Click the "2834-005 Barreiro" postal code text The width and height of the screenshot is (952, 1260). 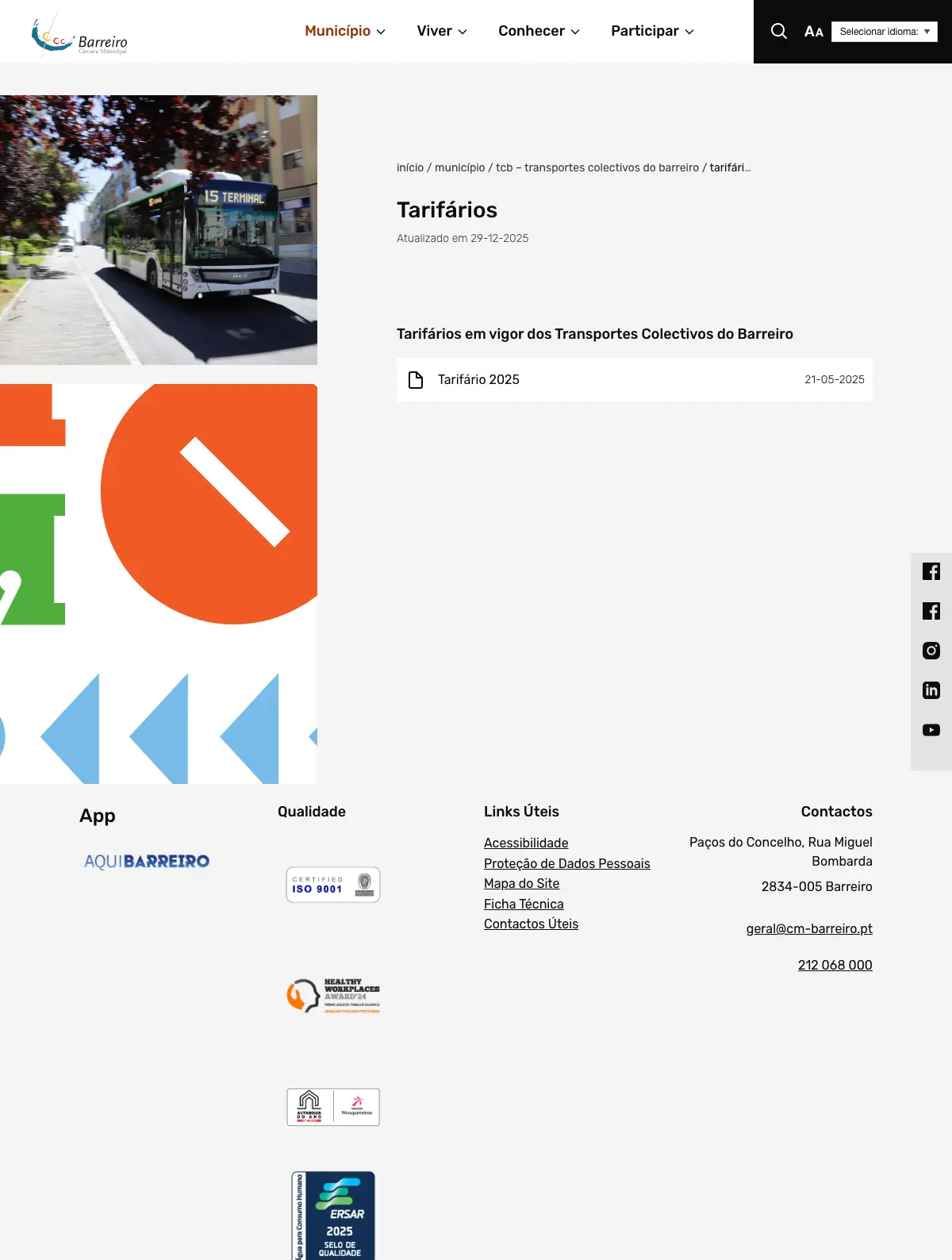click(x=817, y=886)
